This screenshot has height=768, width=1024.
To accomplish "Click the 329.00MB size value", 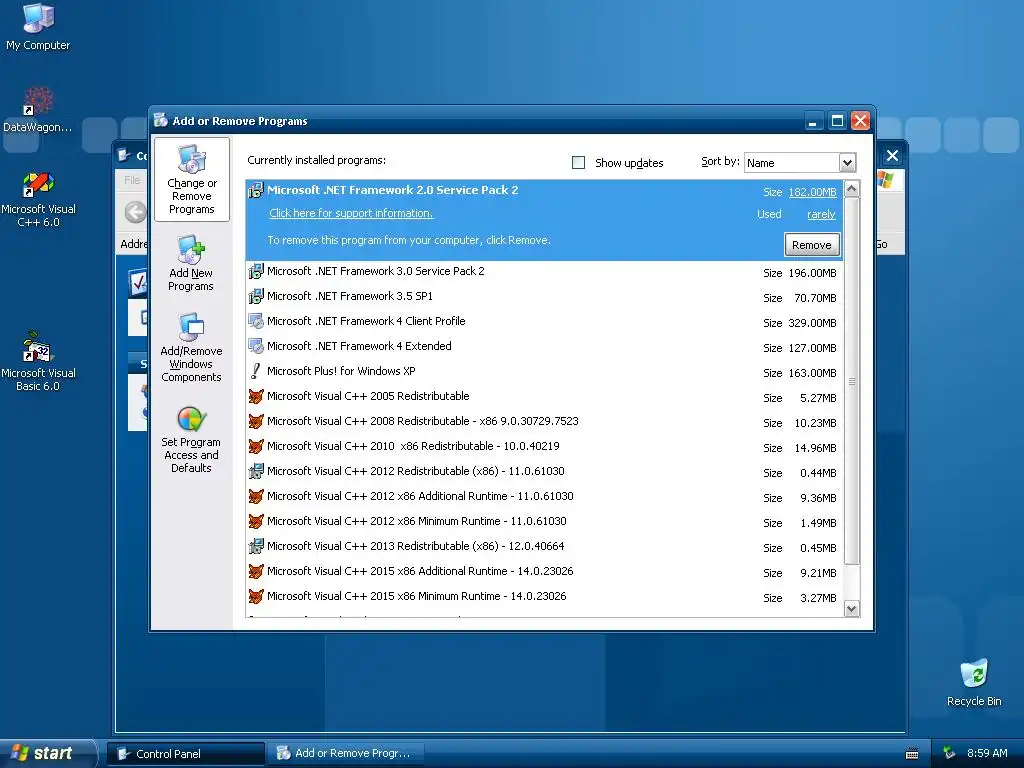I will tap(812, 323).
